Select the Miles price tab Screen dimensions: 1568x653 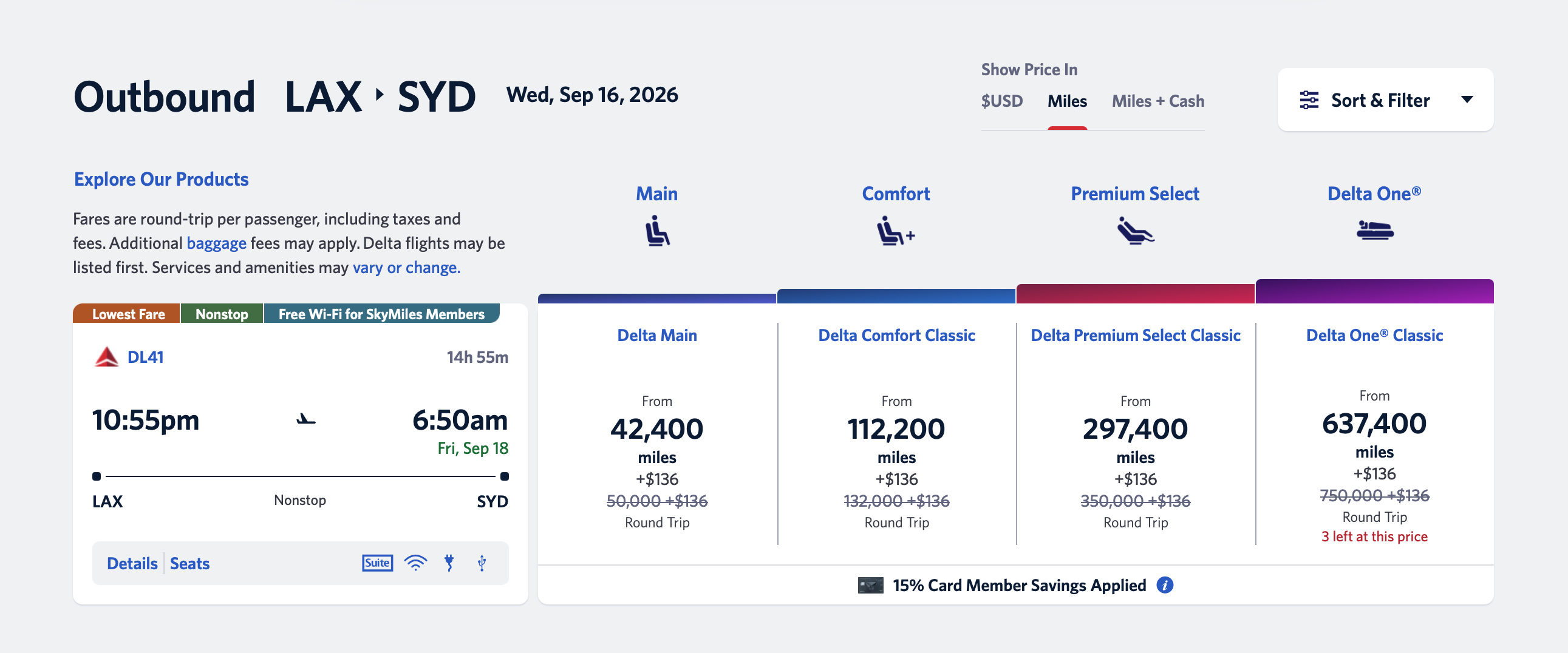click(x=1067, y=101)
